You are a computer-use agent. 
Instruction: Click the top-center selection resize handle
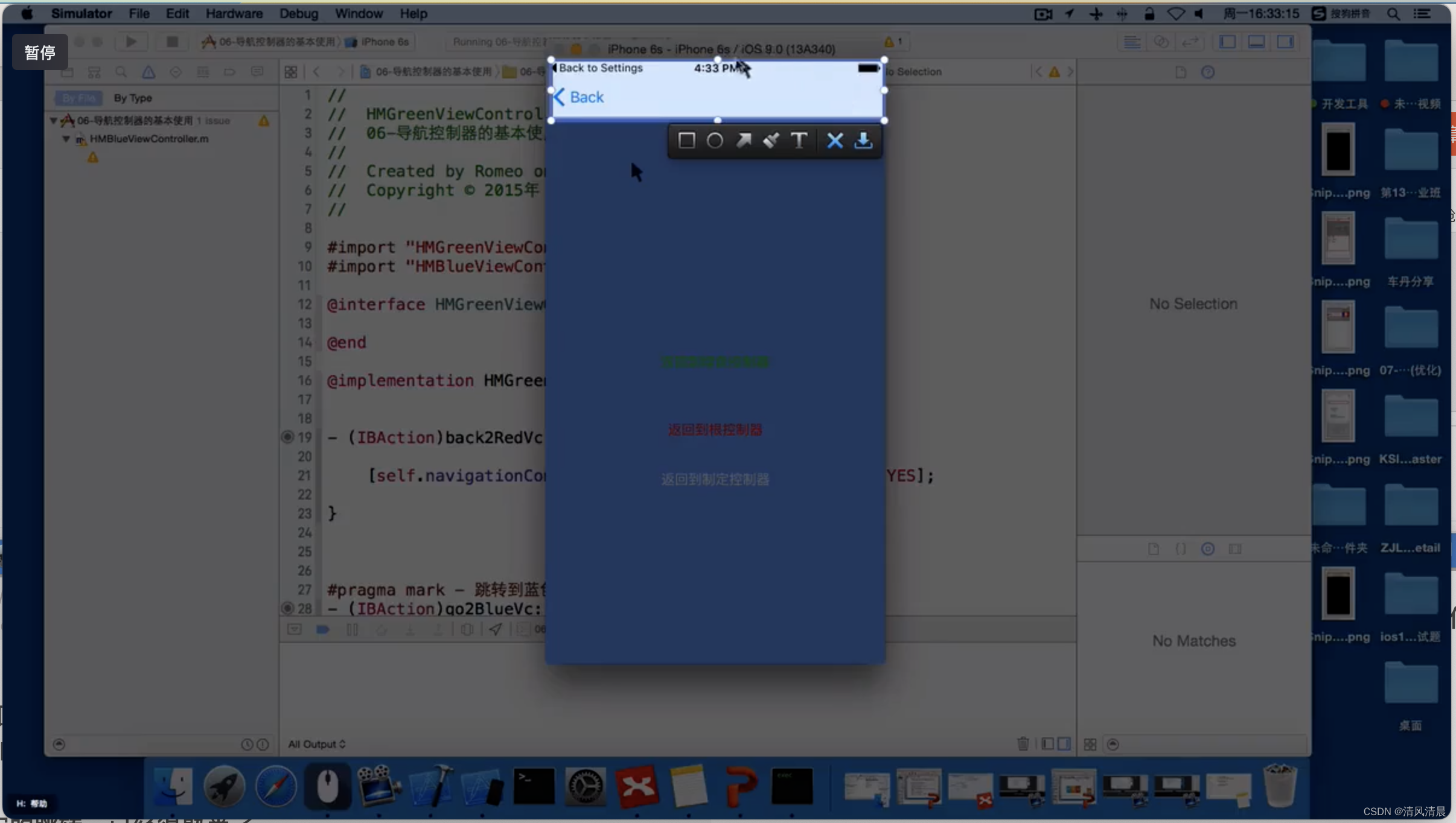click(x=717, y=60)
